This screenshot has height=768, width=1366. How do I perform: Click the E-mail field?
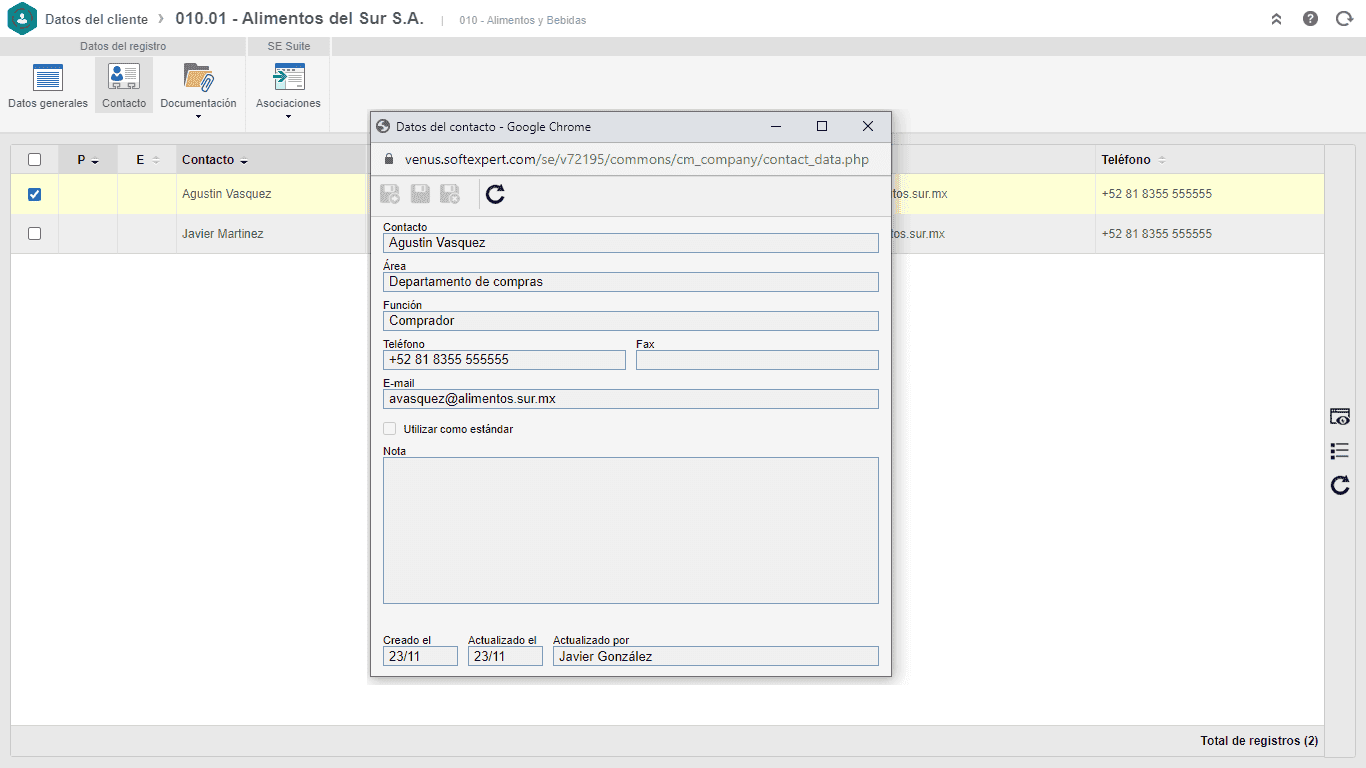(x=631, y=399)
